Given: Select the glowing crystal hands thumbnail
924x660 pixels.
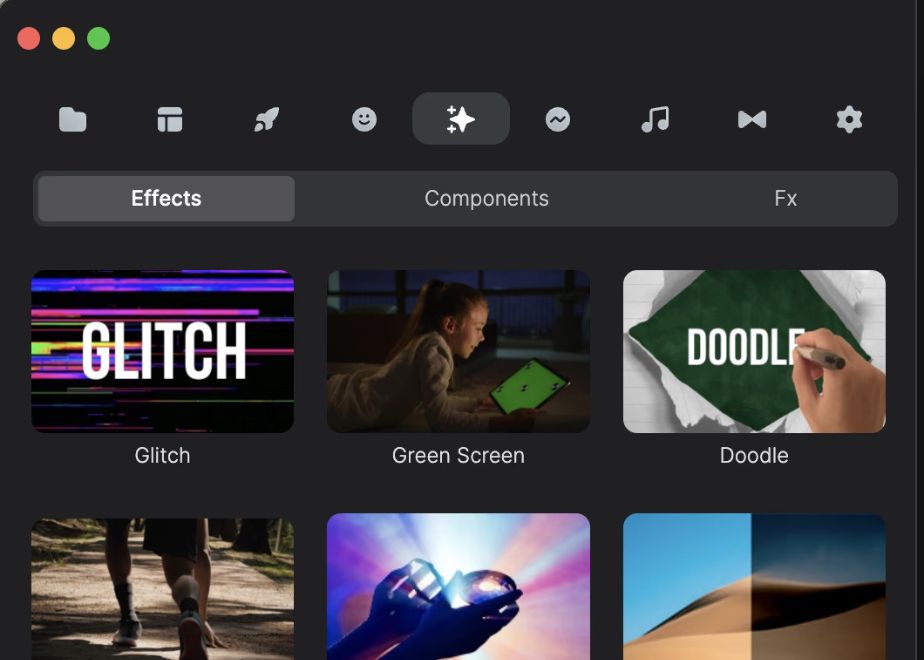Looking at the screenshot, I should point(458,588).
